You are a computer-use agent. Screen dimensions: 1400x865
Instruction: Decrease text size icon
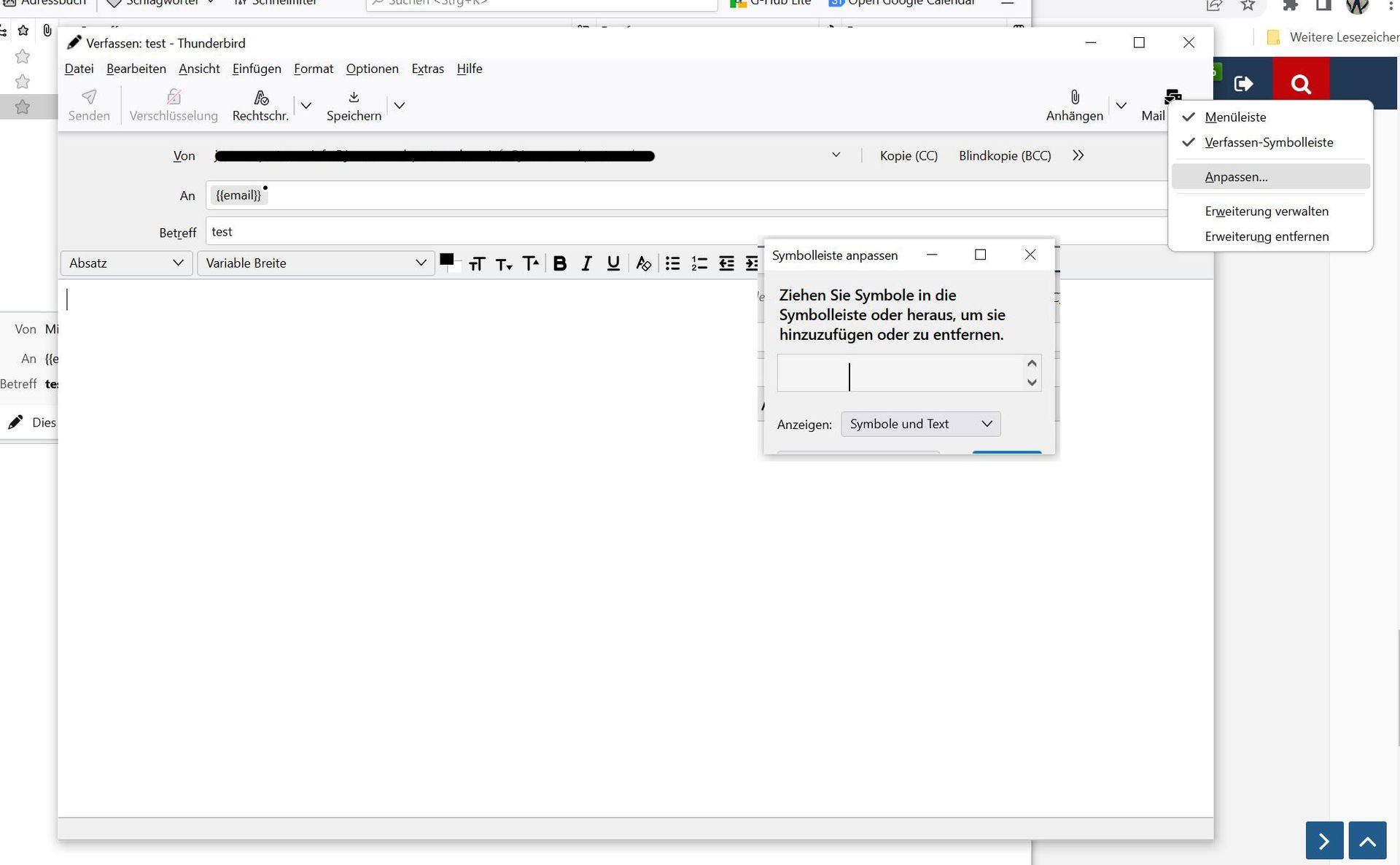click(x=504, y=264)
